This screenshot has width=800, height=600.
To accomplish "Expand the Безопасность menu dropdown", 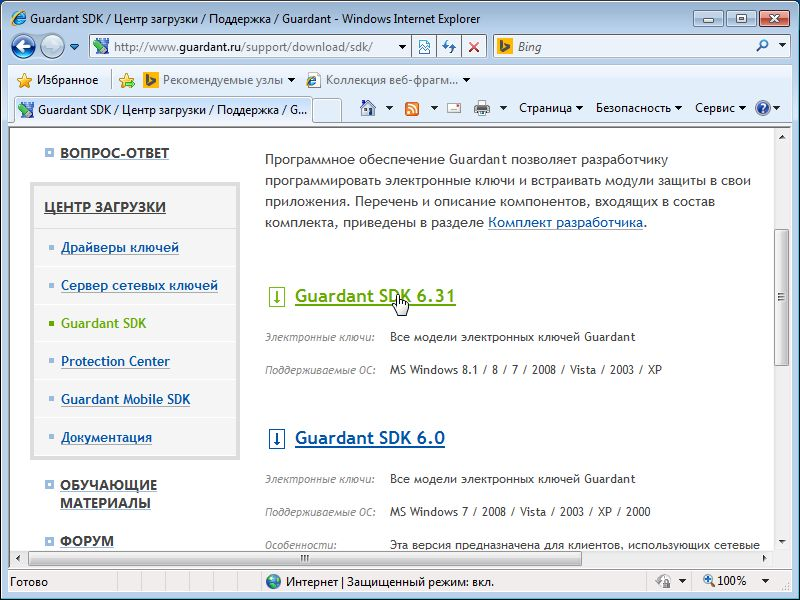I will click(x=638, y=108).
